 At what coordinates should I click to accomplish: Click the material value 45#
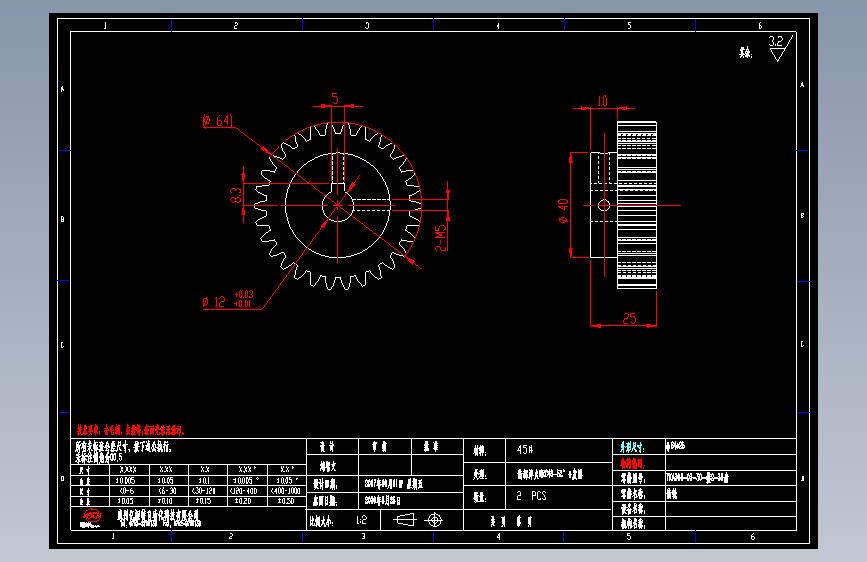525,450
